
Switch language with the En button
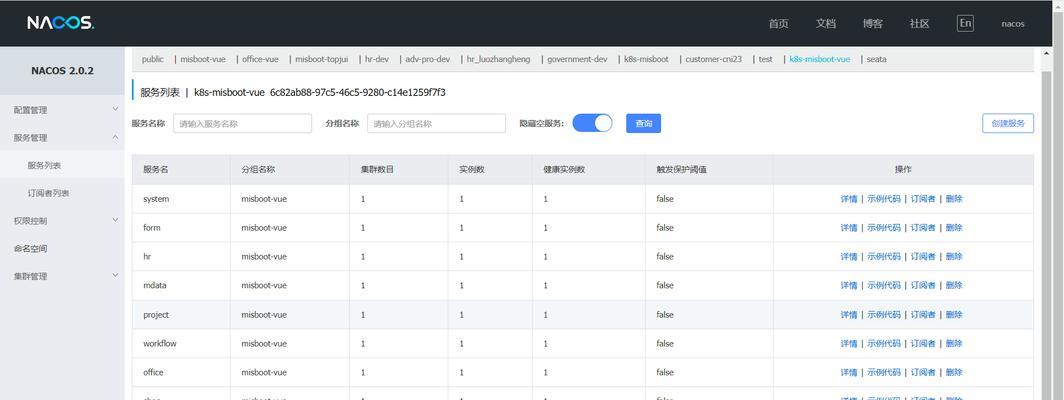965,23
